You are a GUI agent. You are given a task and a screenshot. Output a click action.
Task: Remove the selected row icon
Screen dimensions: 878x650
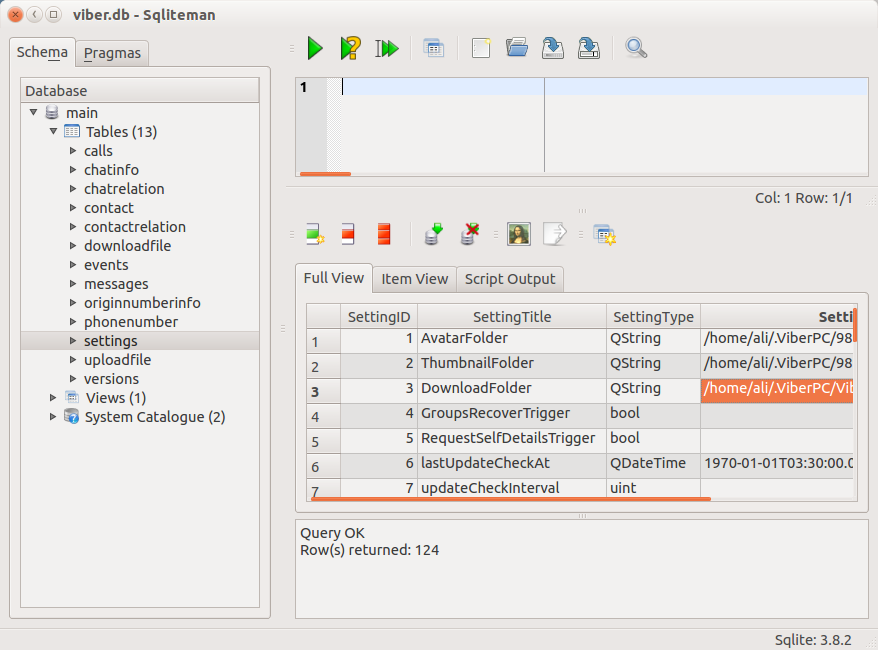[x=348, y=234]
